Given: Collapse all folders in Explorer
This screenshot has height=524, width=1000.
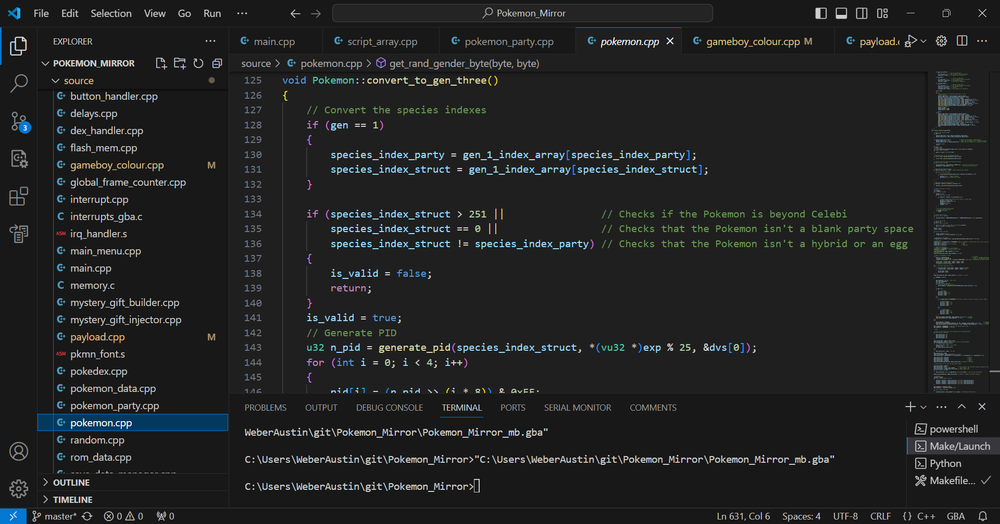Looking at the screenshot, I should pyautogui.click(x=216, y=63).
